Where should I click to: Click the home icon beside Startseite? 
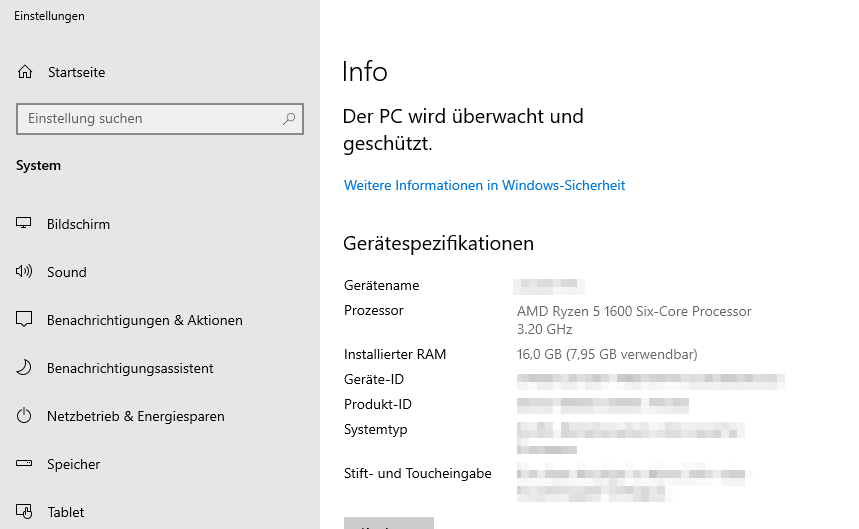coord(25,72)
